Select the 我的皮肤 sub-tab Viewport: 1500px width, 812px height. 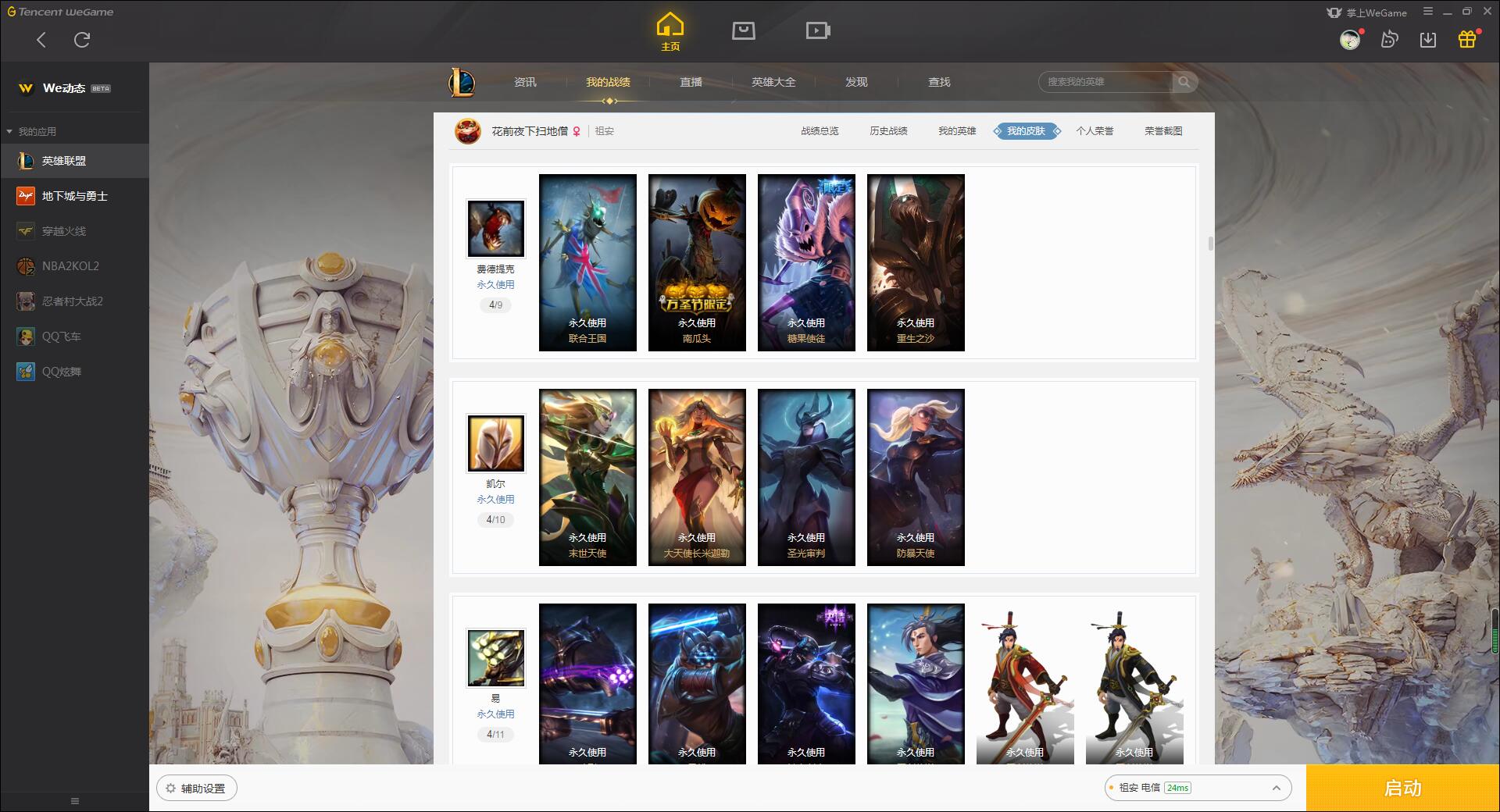pos(1027,131)
